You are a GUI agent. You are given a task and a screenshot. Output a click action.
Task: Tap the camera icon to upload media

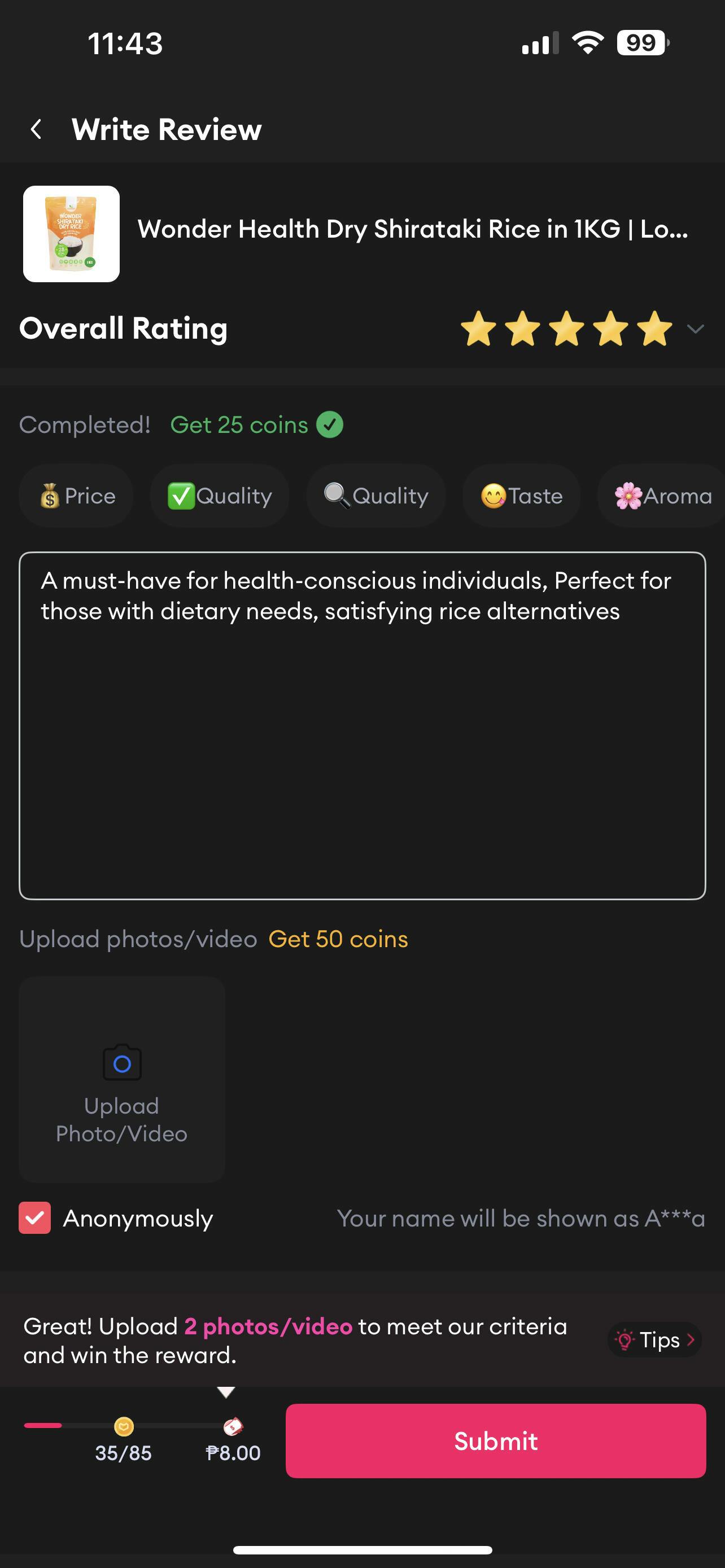pyautogui.click(x=122, y=1063)
